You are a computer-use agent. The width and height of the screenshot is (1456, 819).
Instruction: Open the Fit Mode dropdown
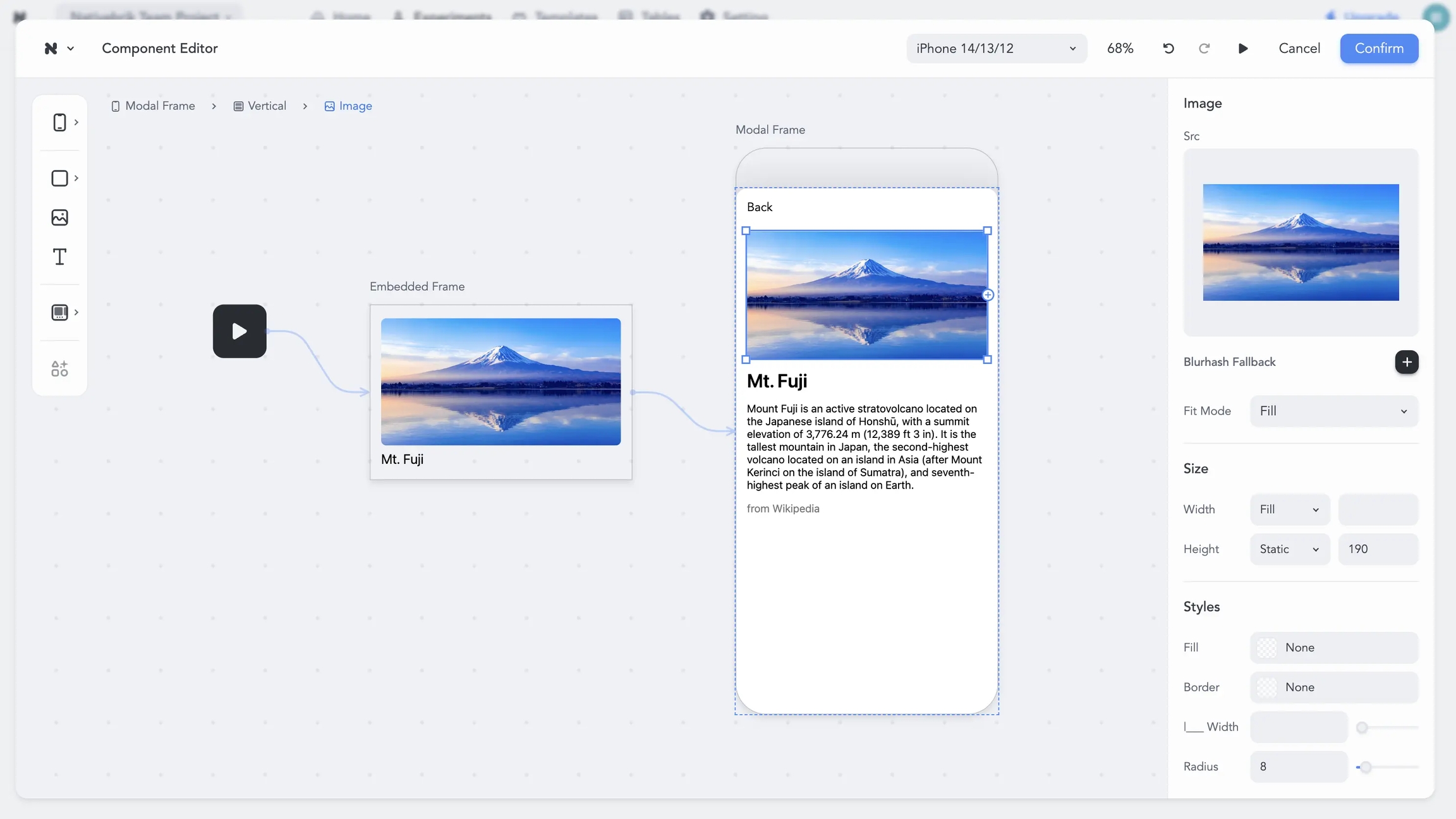(x=1333, y=411)
